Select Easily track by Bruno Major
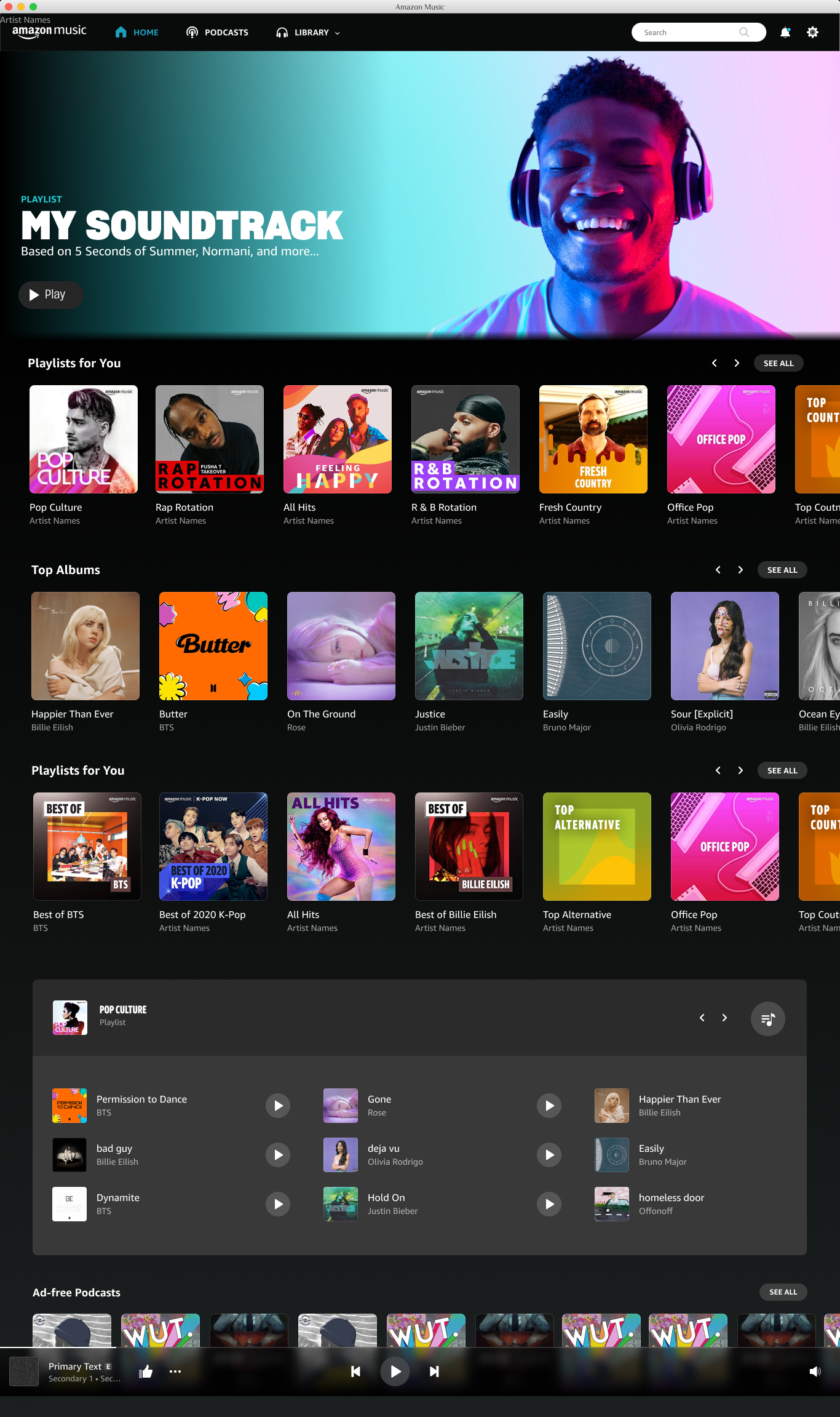 coord(691,1155)
